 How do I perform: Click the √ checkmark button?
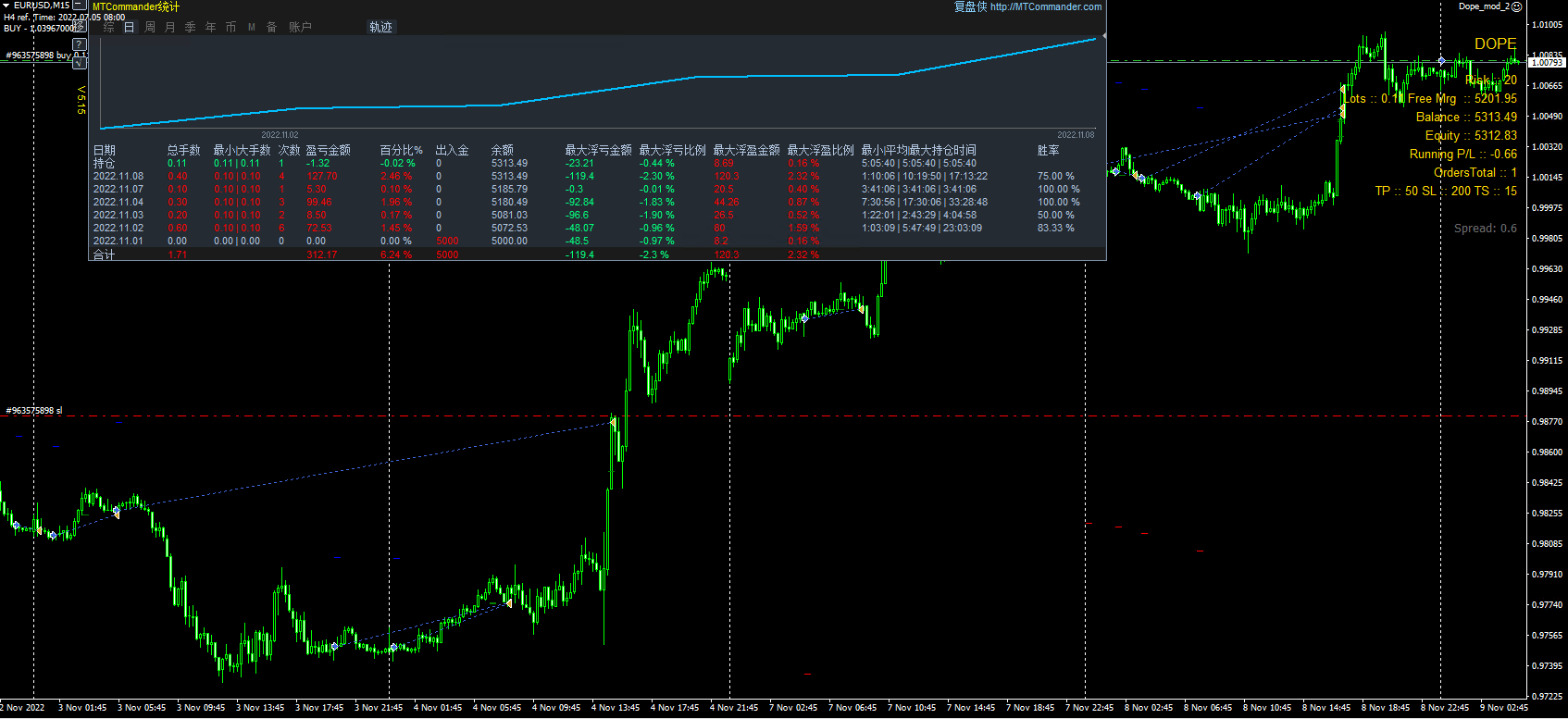pyautogui.click(x=80, y=62)
